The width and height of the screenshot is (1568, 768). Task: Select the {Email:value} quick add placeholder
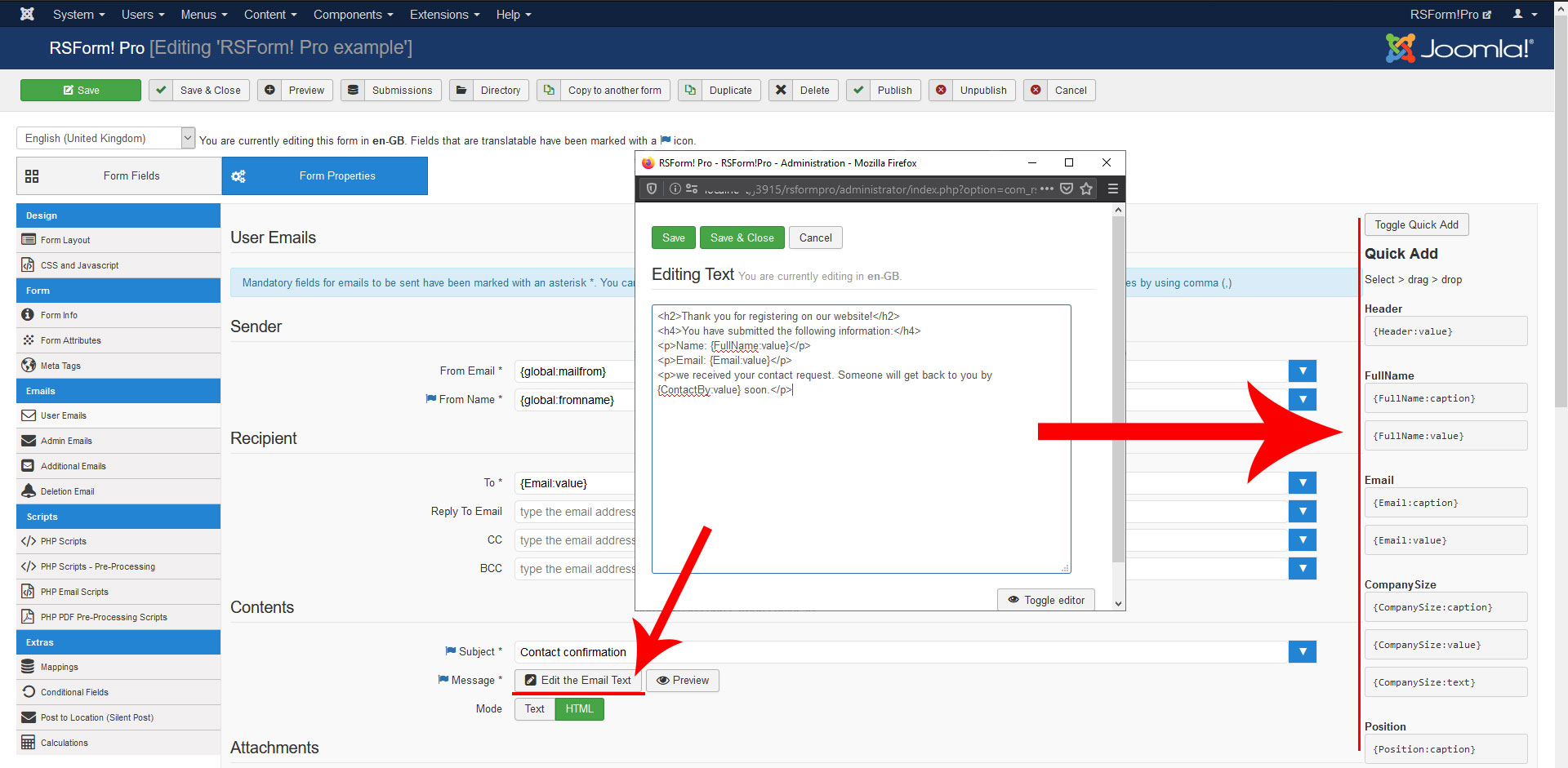pyautogui.click(x=1445, y=540)
